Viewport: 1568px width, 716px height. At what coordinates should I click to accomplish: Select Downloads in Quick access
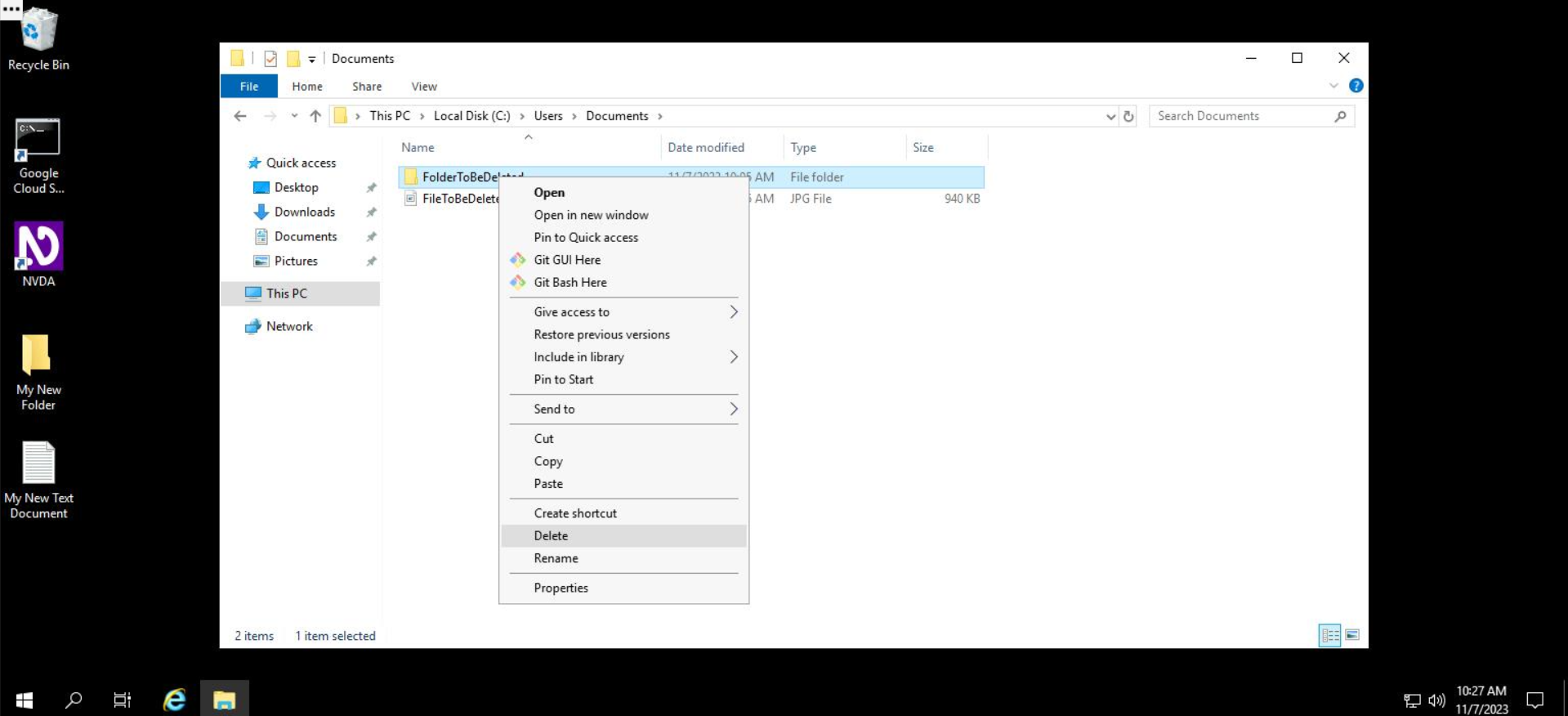tap(304, 212)
